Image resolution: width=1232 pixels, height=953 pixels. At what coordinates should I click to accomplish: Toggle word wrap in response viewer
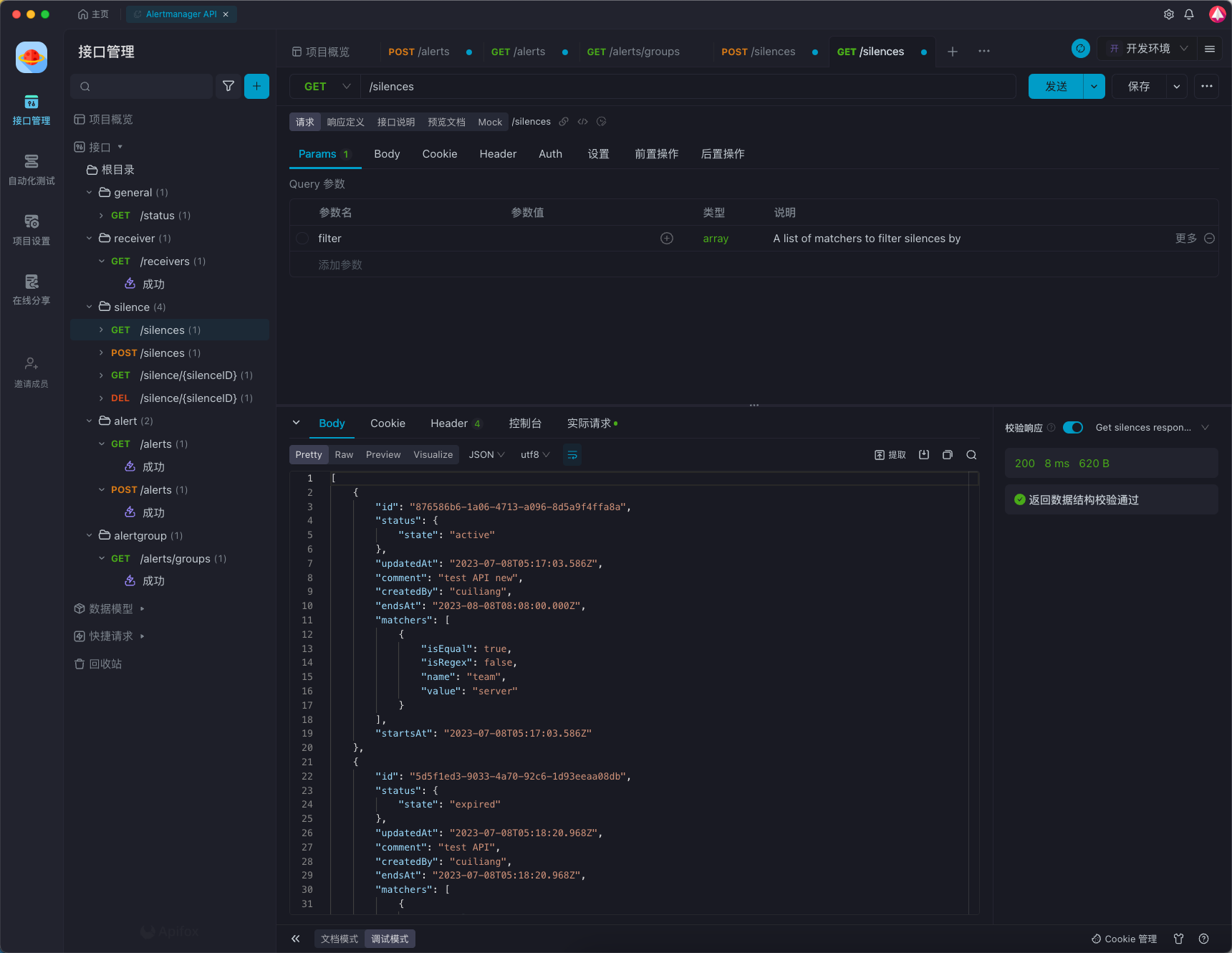click(572, 455)
